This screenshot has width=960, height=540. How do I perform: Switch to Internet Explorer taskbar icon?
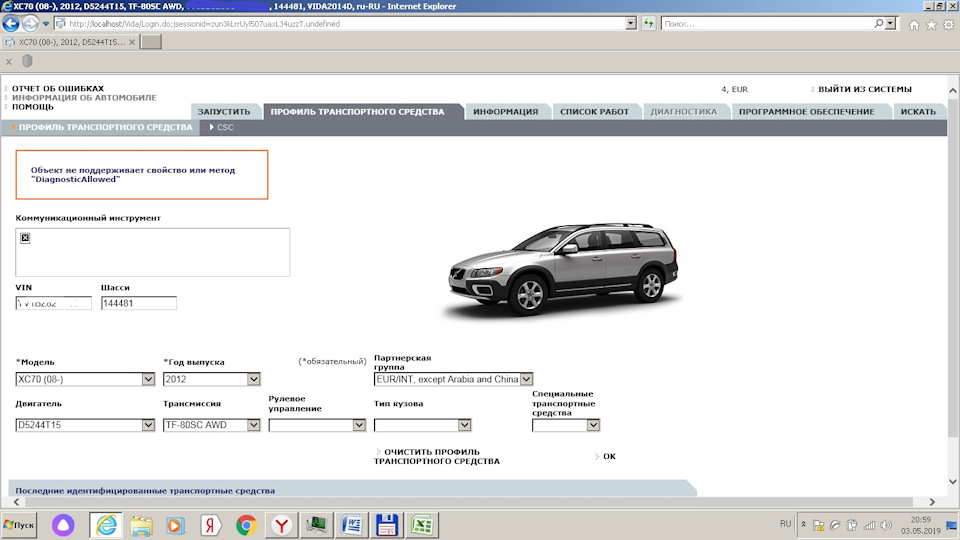[106, 525]
